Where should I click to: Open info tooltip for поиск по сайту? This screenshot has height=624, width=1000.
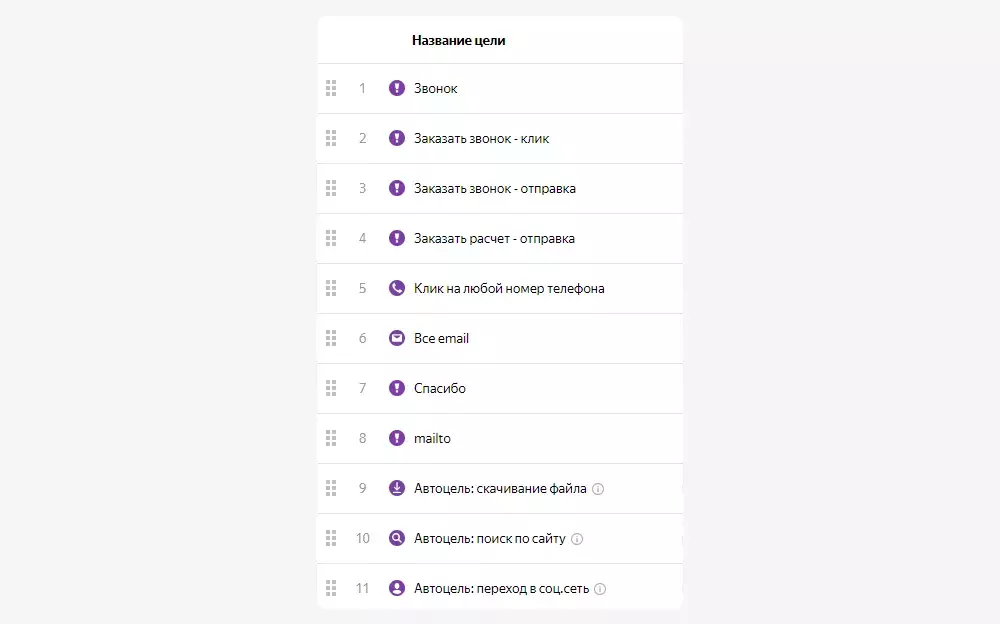point(577,539)
